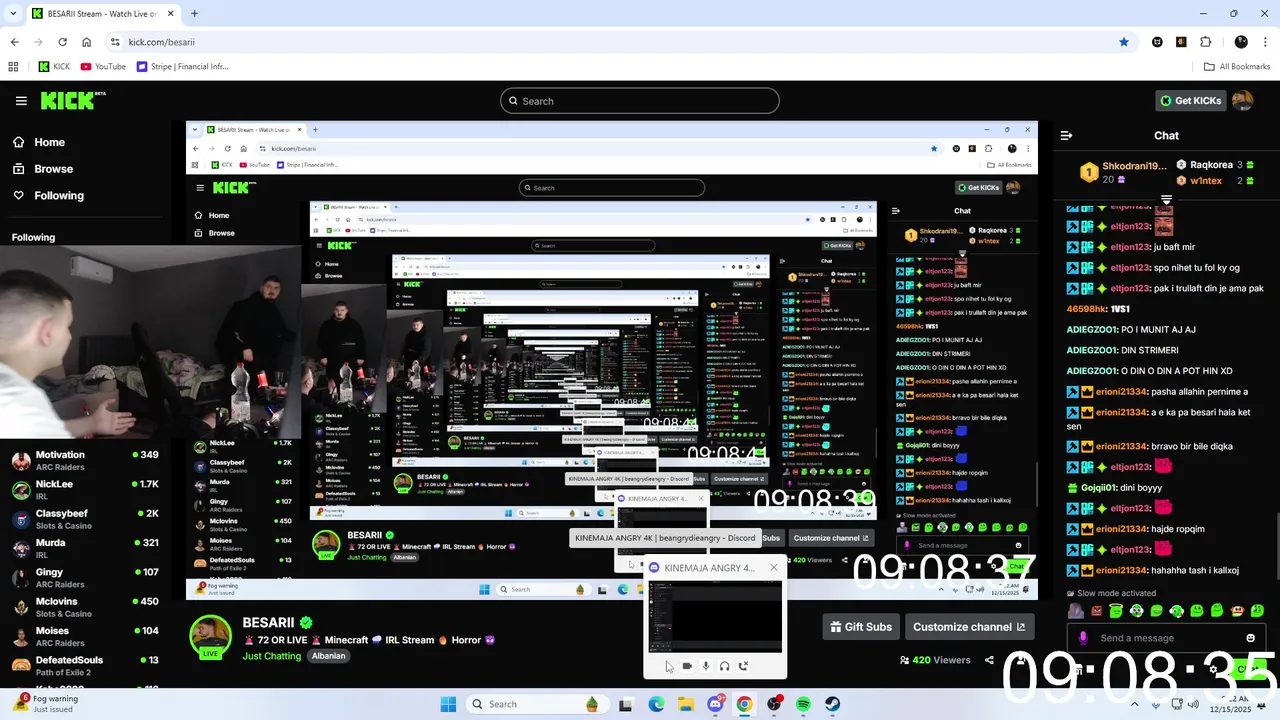
Task: Open Steam from the taskbar
Action: [x=832, y=704]
